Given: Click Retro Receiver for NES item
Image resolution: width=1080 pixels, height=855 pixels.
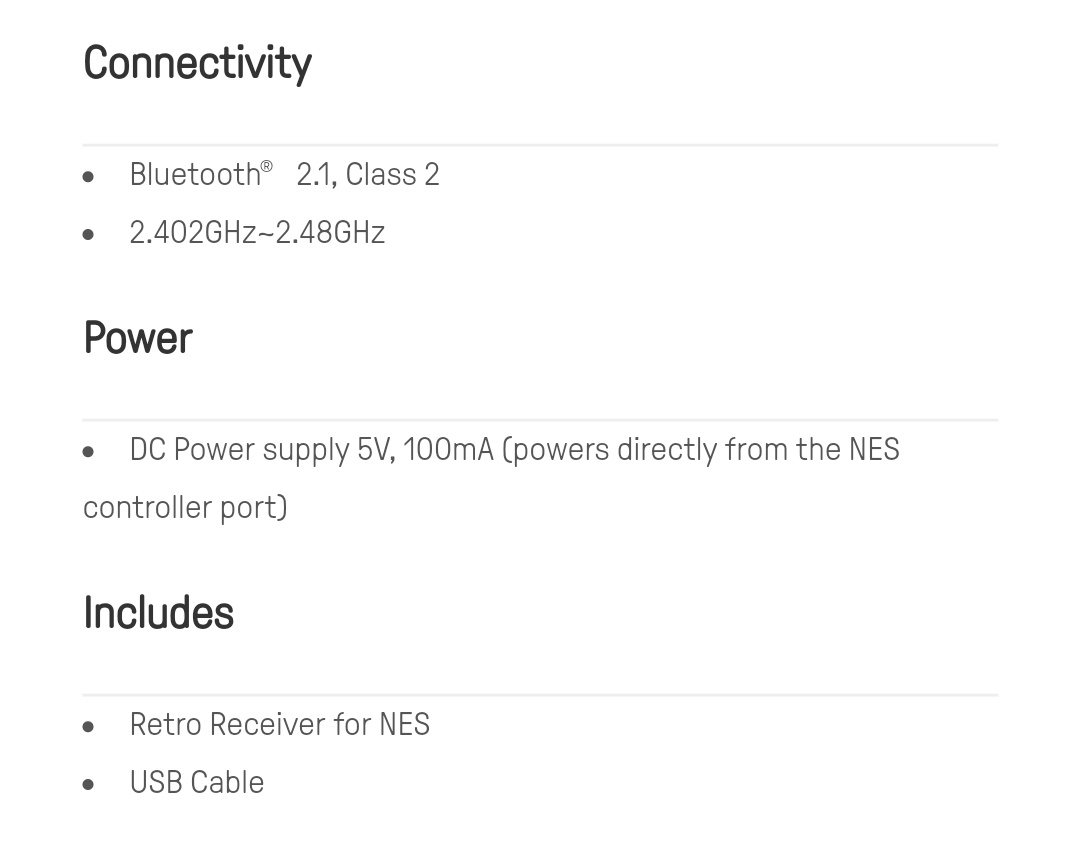Looking at the screenshot, I should click(x=280, y=725).
